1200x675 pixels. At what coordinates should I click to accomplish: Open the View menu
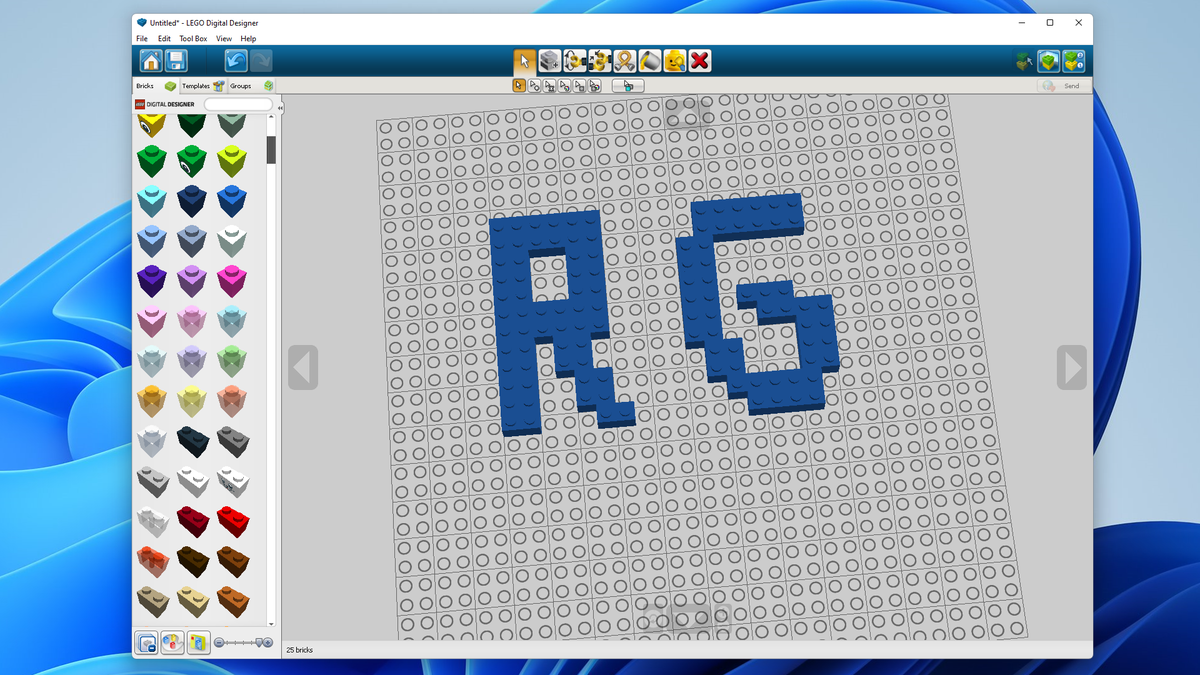224,39
